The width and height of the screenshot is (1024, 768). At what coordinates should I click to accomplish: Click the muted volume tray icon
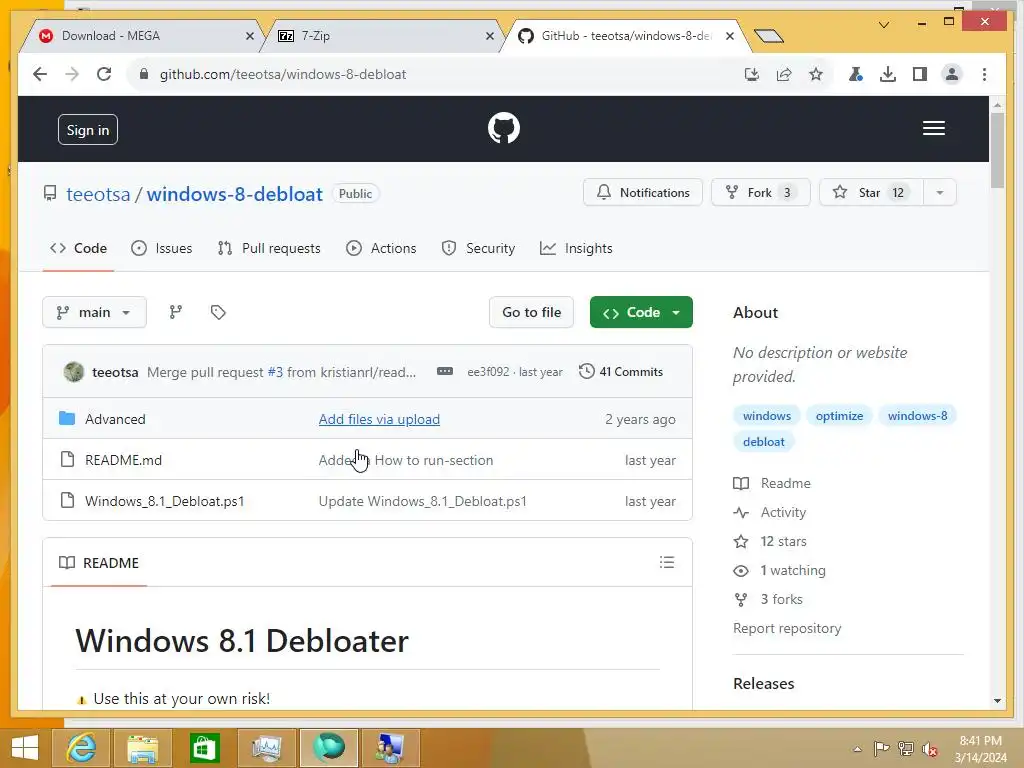930,749
